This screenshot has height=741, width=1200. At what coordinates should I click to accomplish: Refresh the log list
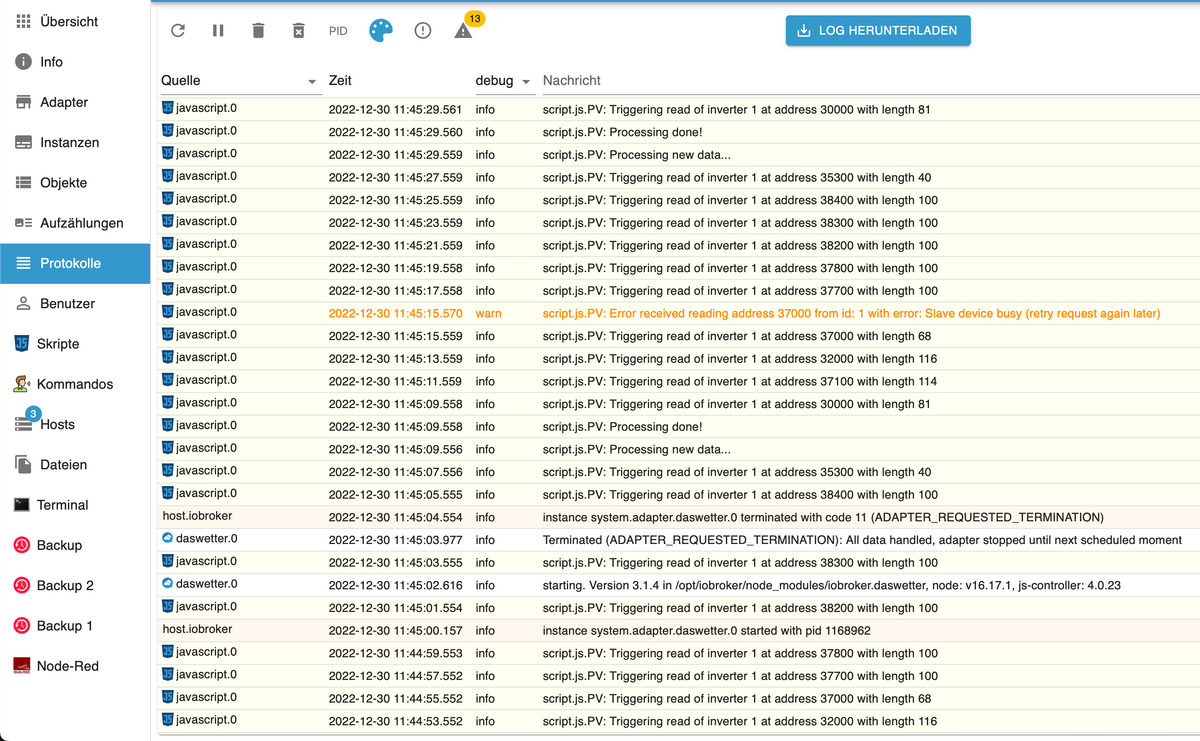pos(178,31)
